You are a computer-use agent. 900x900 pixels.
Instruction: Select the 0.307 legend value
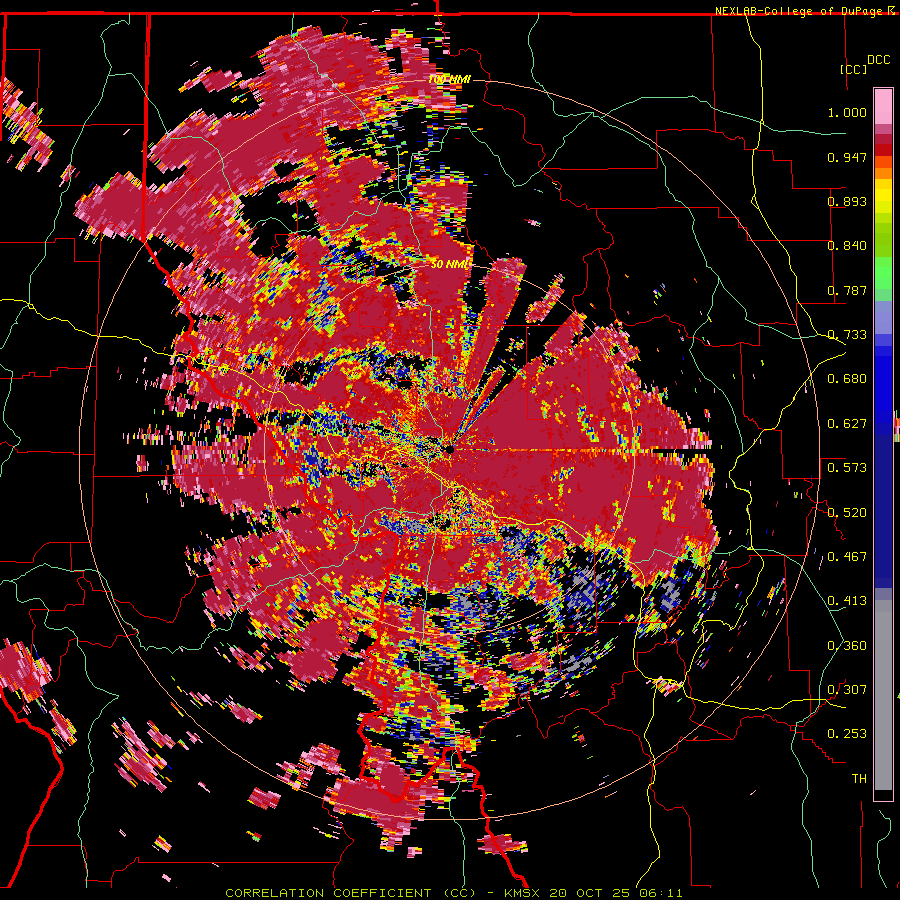(x=847, y=690)
